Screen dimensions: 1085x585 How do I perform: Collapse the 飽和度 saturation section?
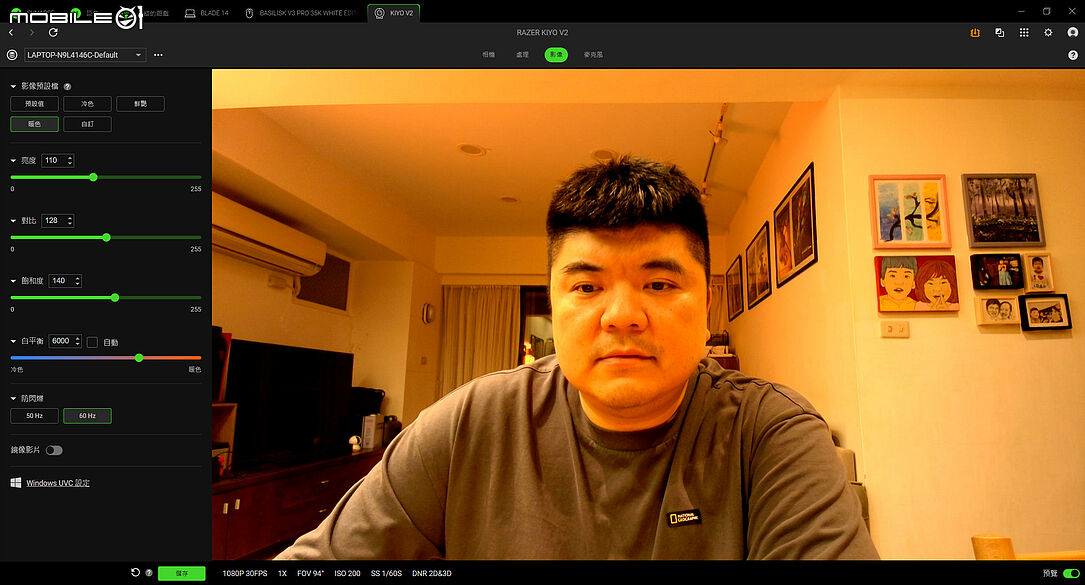pyautogui.click(x=13, y=281)
